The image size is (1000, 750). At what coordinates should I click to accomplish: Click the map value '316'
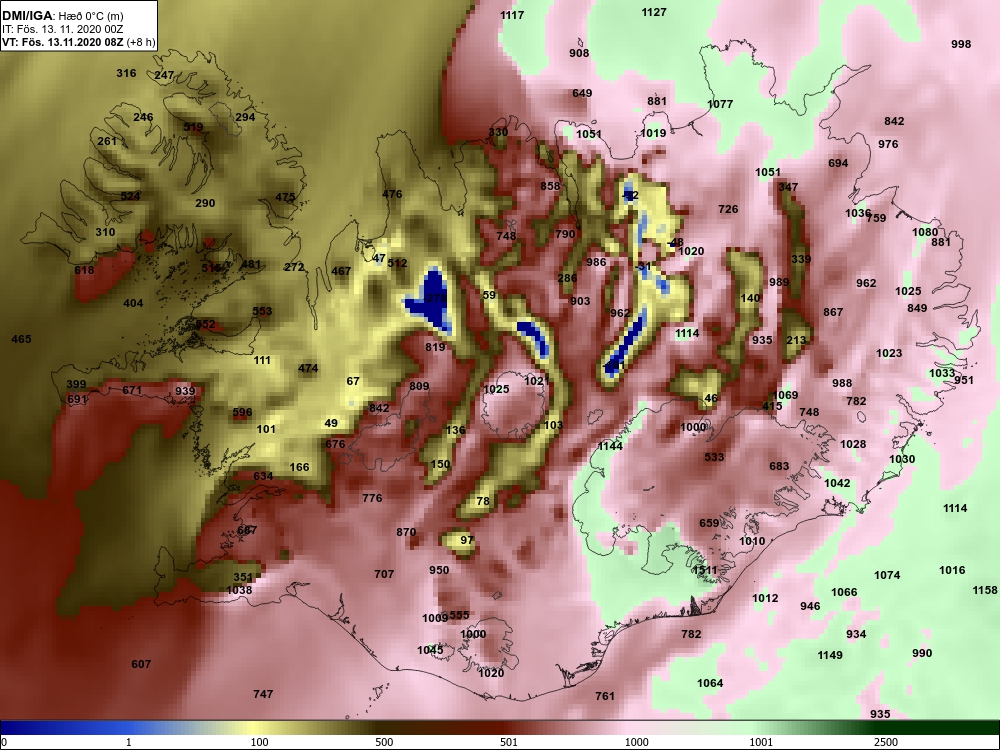coord(126,73)
